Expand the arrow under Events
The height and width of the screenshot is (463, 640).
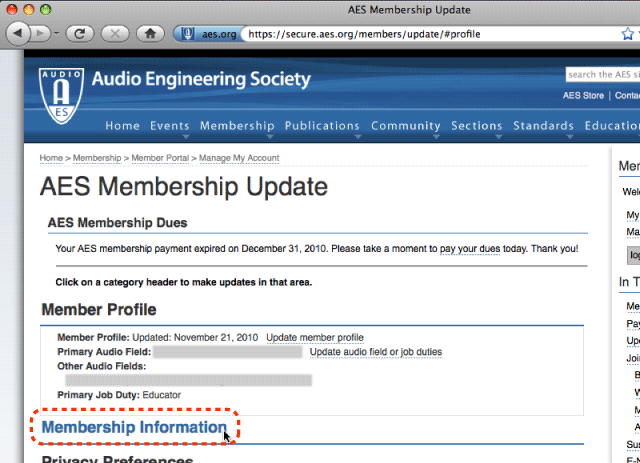pos(186,137)
